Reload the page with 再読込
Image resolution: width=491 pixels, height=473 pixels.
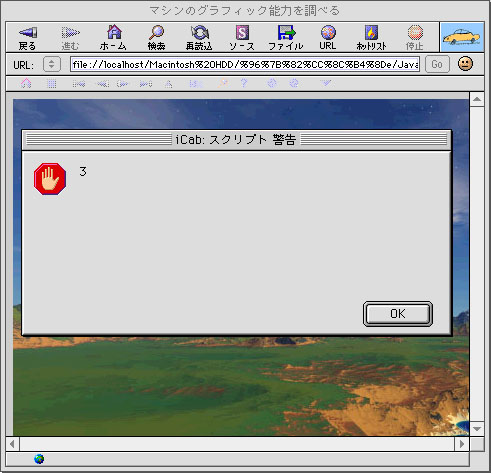(199, 32)
